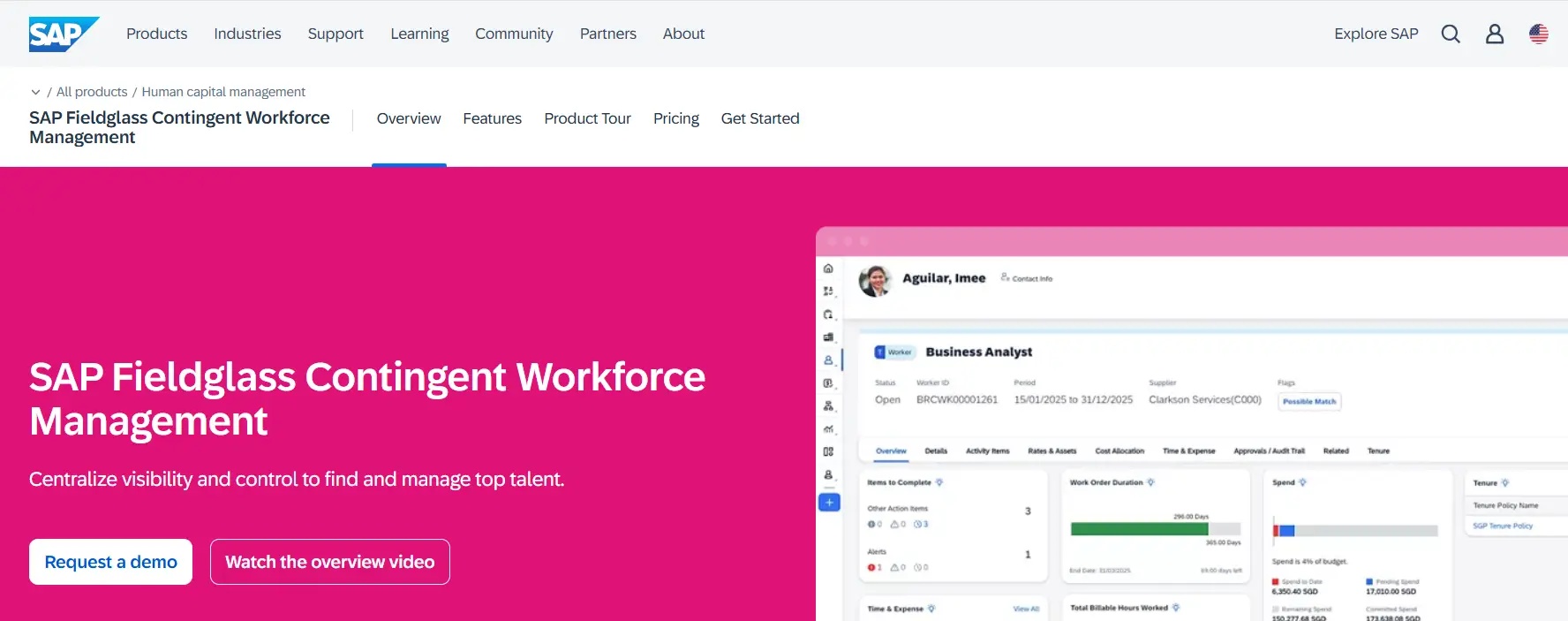Click Watch the overview video button
Viewport: 1568px width, 621px height.
click(x=330, y=562)
